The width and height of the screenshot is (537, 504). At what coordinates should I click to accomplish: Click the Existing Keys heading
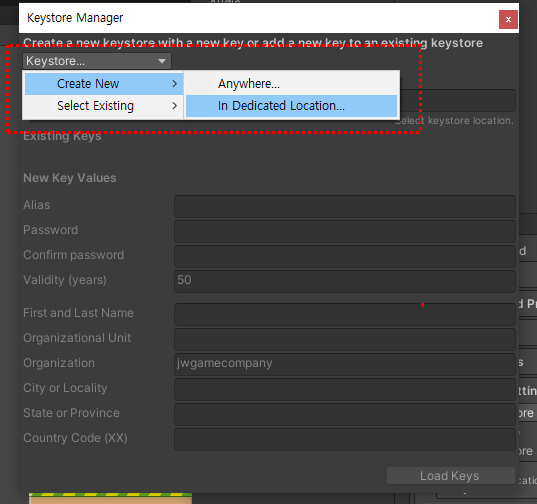(x=62, y=136)
